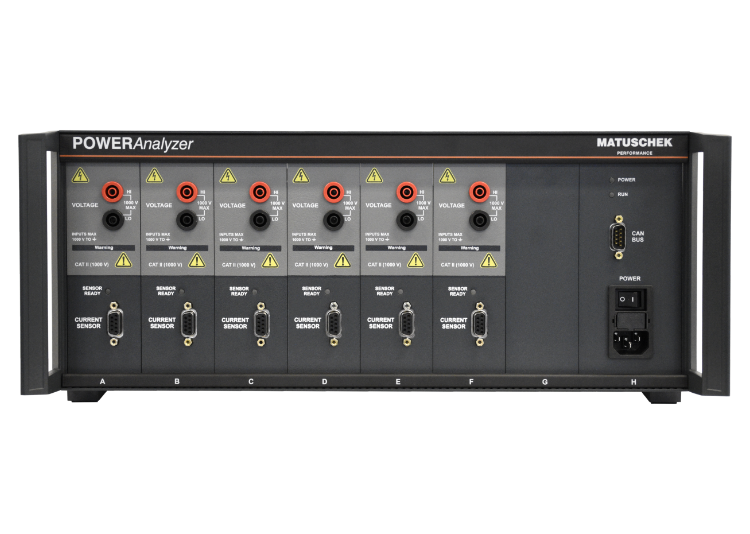Click the CURRENT SENSOR D-sub connector in slot A

114,324
